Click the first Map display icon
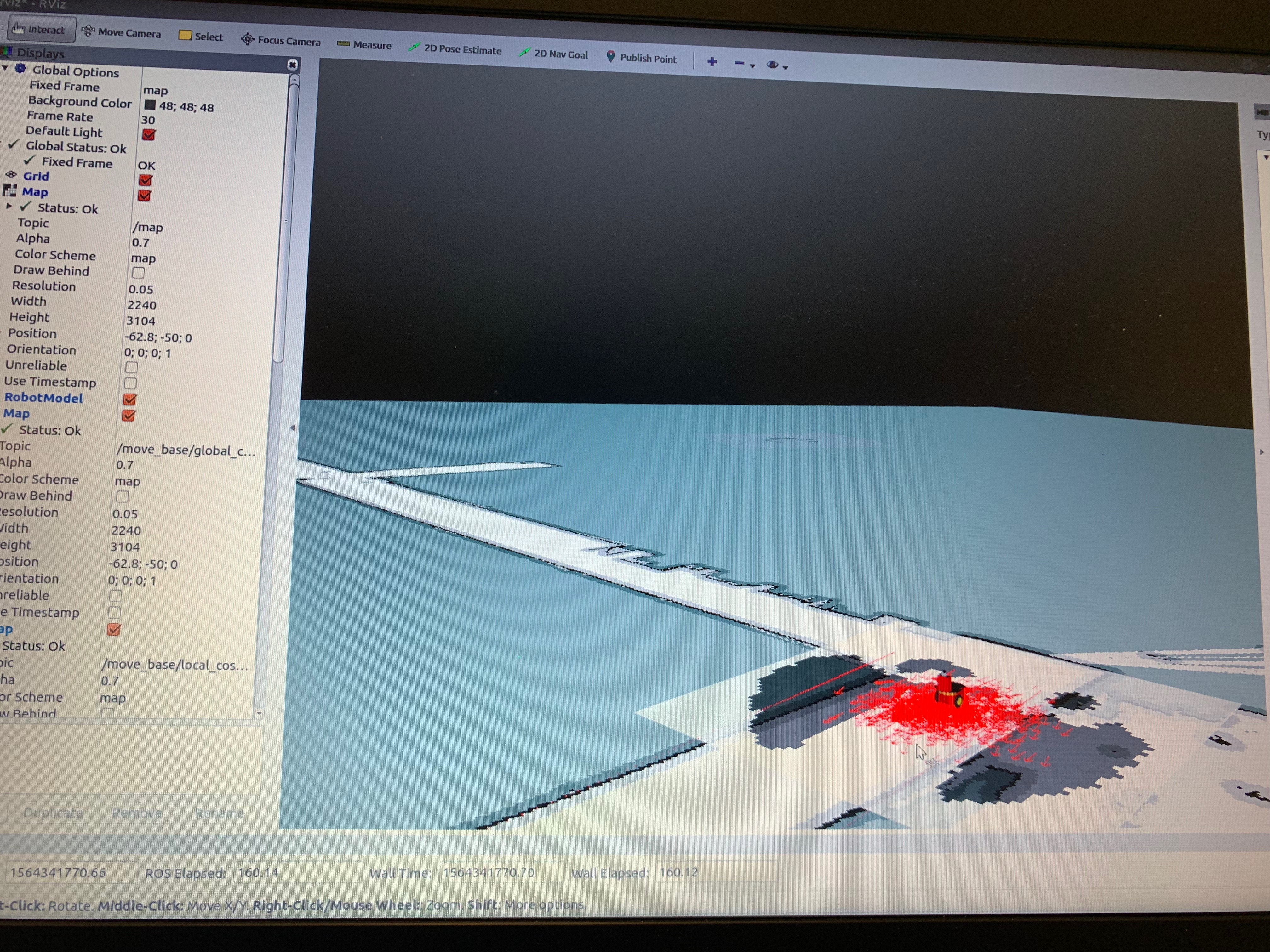 click(x=10, y=190)
